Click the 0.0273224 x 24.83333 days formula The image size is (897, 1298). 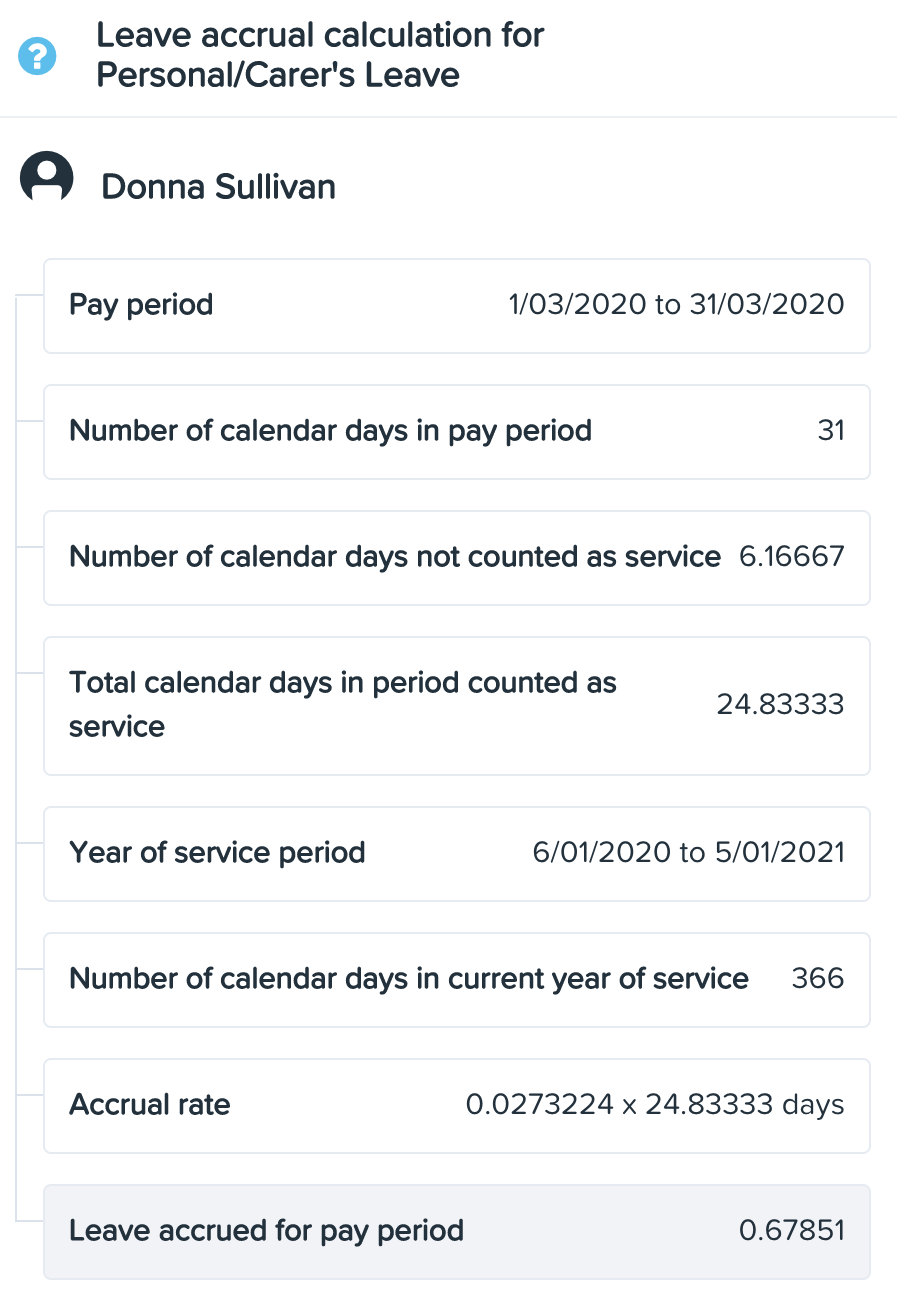click(656, 1105)
